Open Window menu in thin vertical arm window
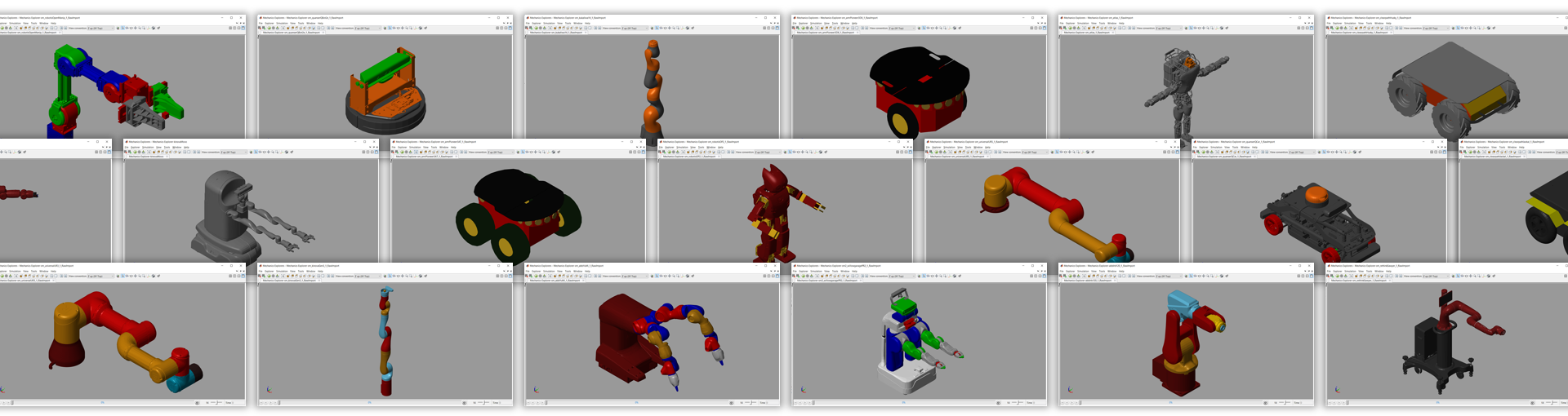 point(310,272)
